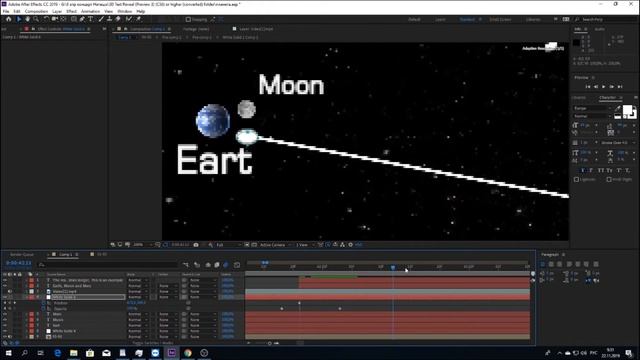Select the Pan Behind anchor point tool
The image size is (640, 360).
[63, 19]
